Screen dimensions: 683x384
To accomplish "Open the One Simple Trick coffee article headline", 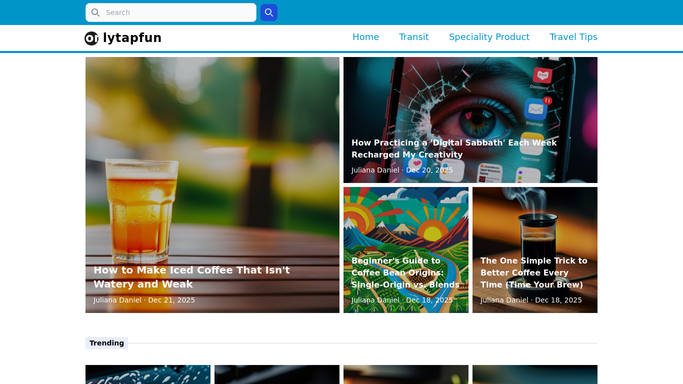I will 534,273.
